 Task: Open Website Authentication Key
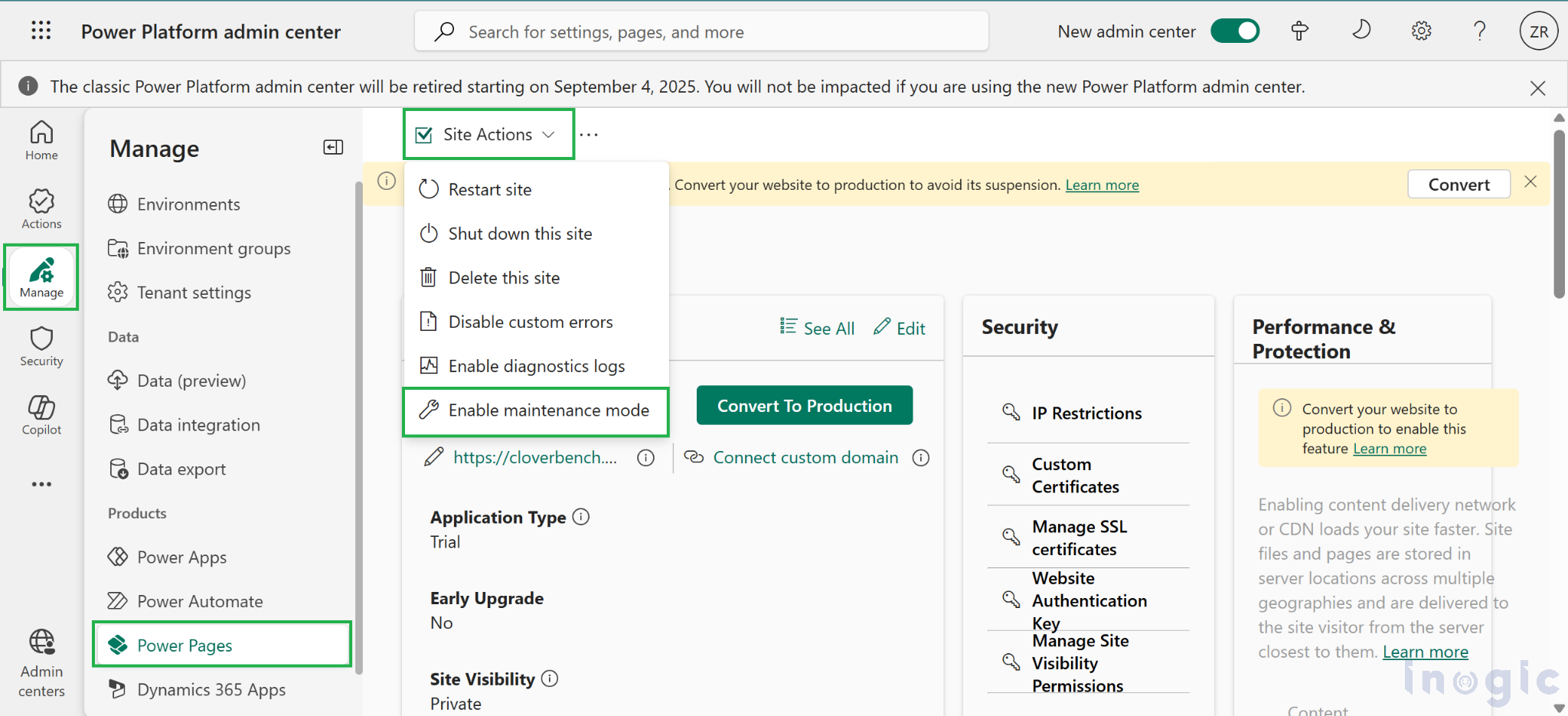(x=1088, y=600)
